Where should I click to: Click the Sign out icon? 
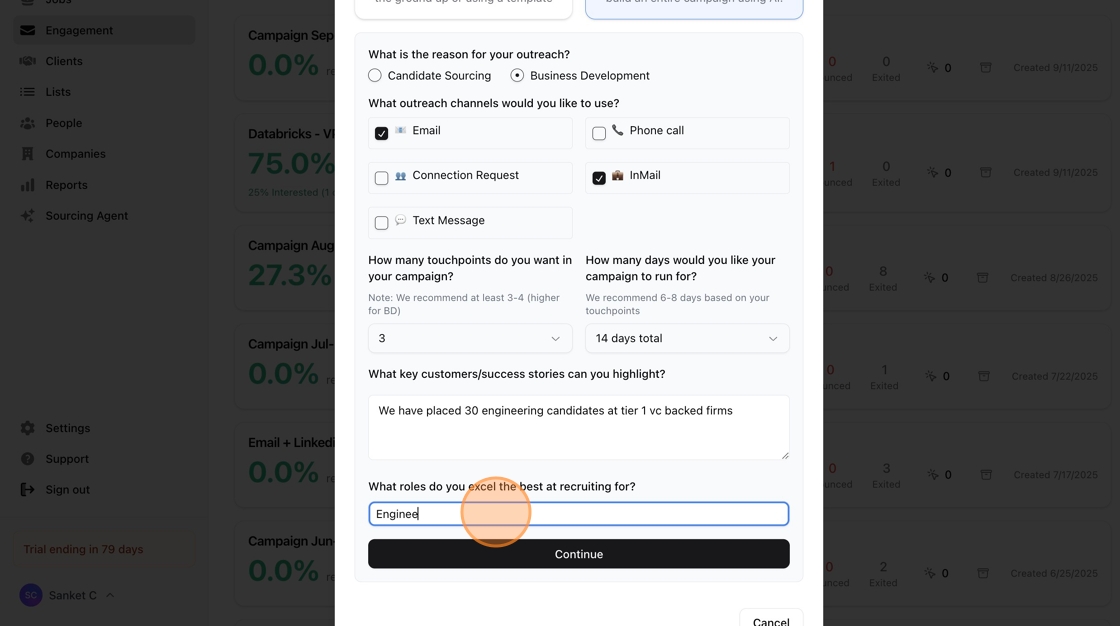27,490
